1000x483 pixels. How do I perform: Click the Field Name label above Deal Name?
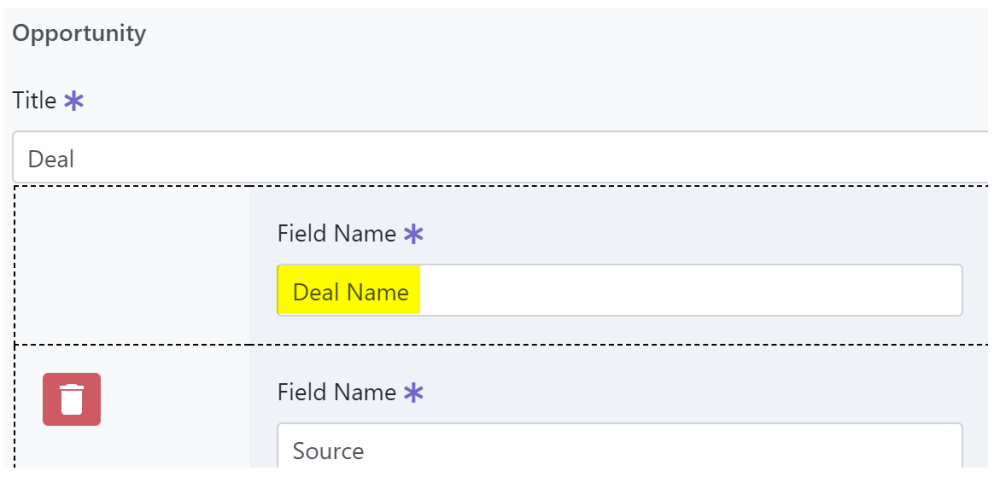pyautogui.click(x=336, y=234)
